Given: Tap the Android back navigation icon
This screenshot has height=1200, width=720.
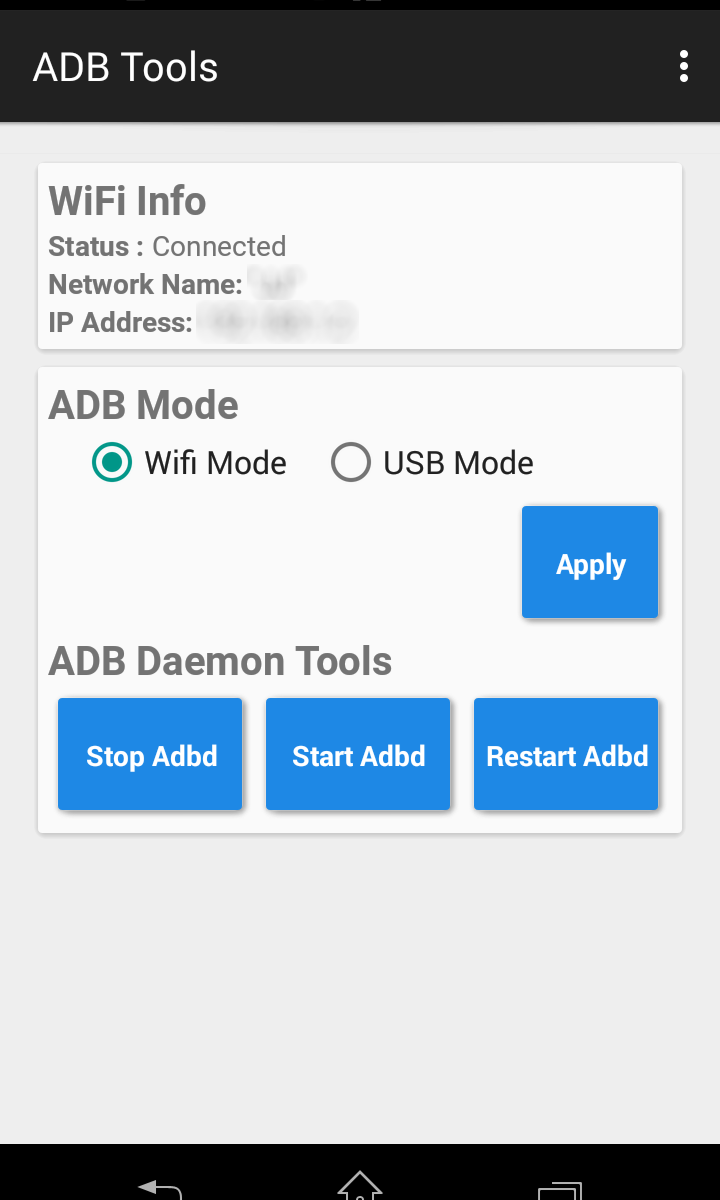Looking at the screenshot, I should coord(160,1188).
